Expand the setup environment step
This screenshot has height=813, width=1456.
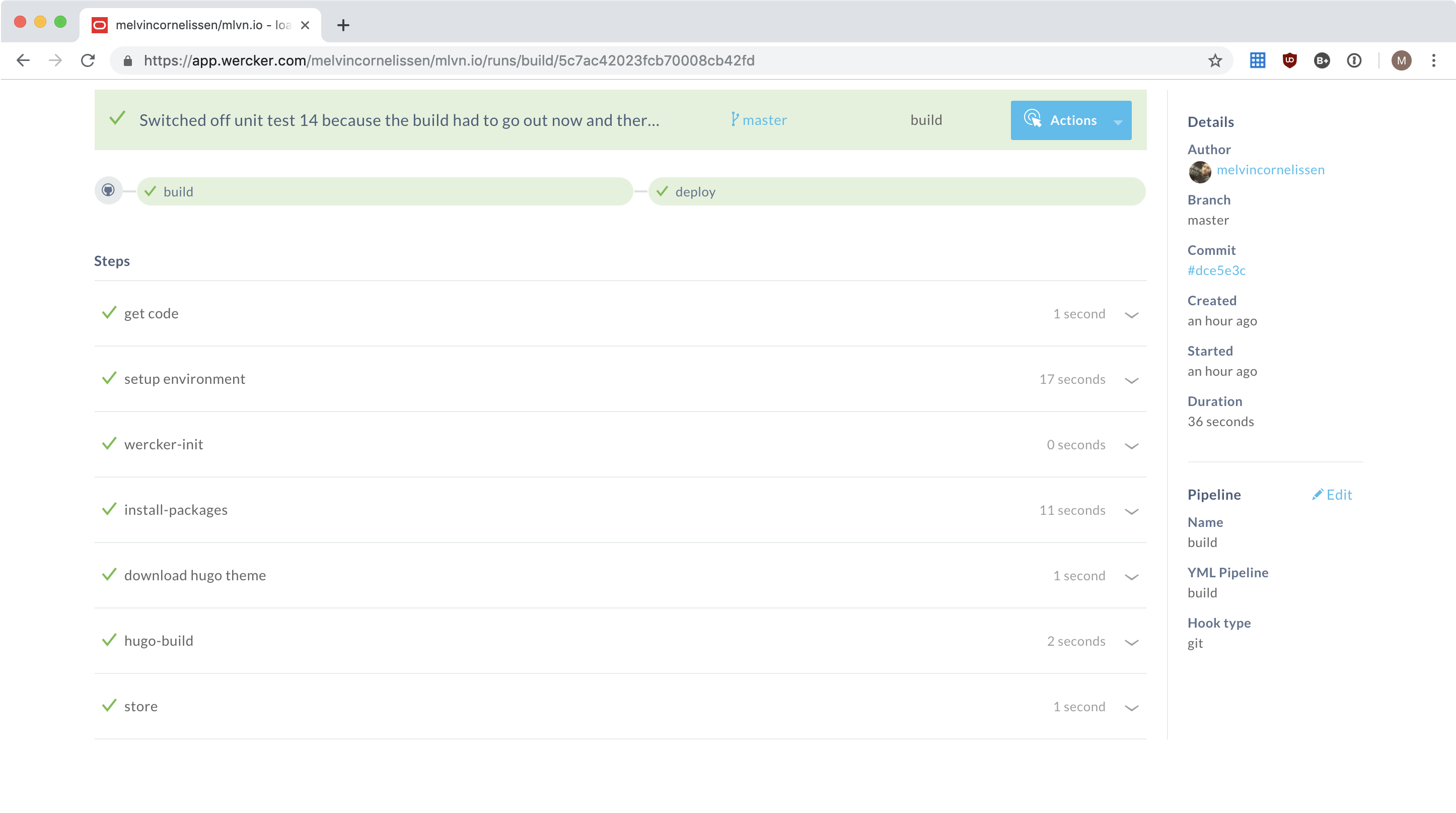(x=1131, y=380)
